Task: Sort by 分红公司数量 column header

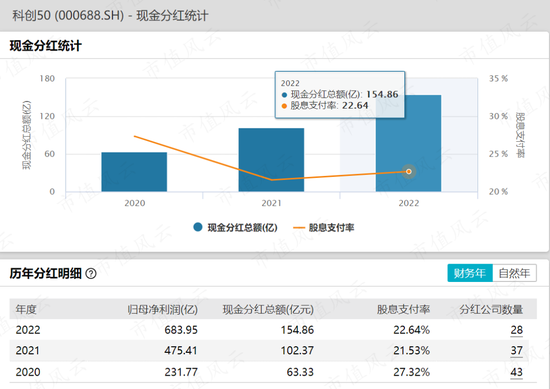Action: pos(491,309)
